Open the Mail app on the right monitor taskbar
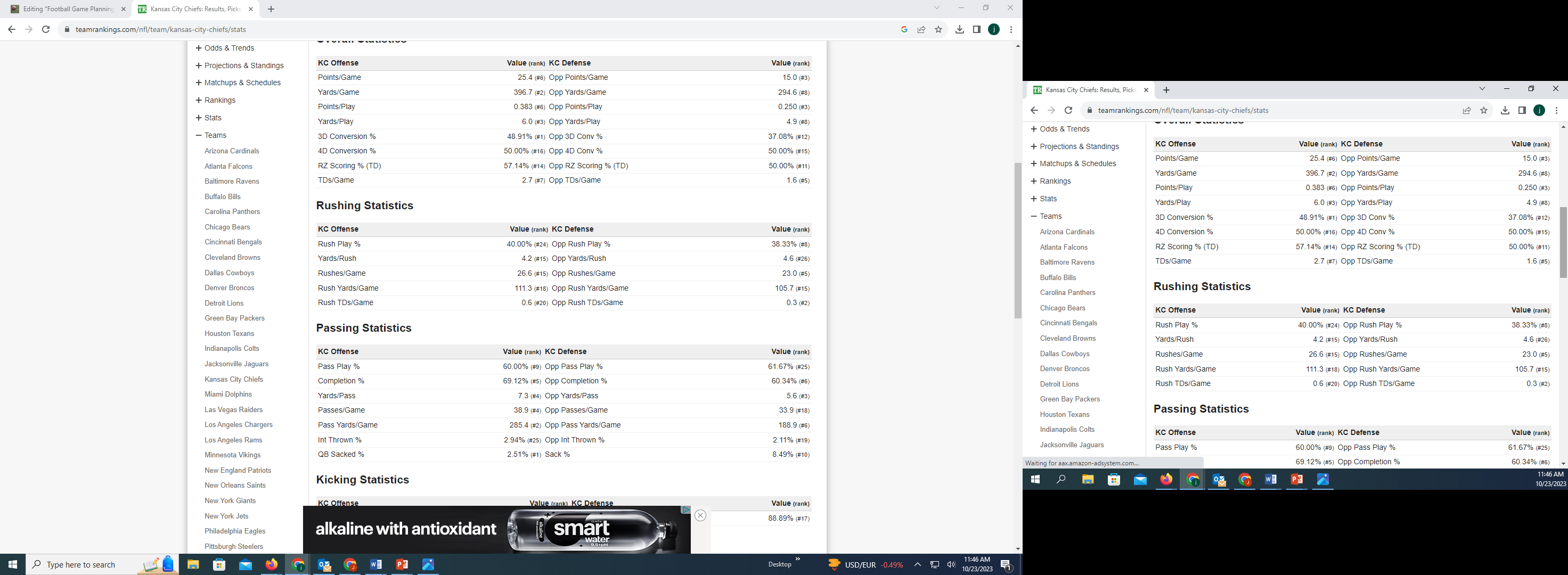Viewport: 1568px width, 575px height. coord(1140,480)
